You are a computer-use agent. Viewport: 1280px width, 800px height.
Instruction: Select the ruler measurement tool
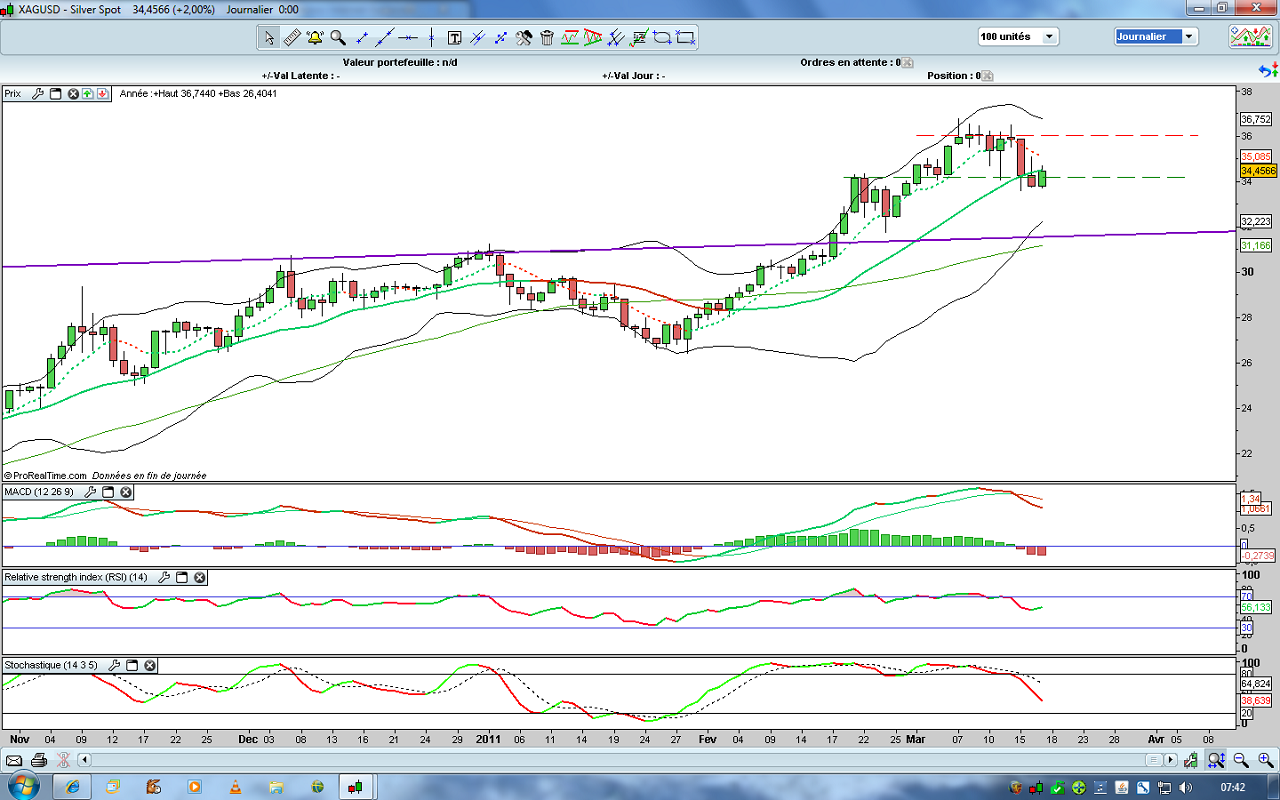tap(292, 38)
